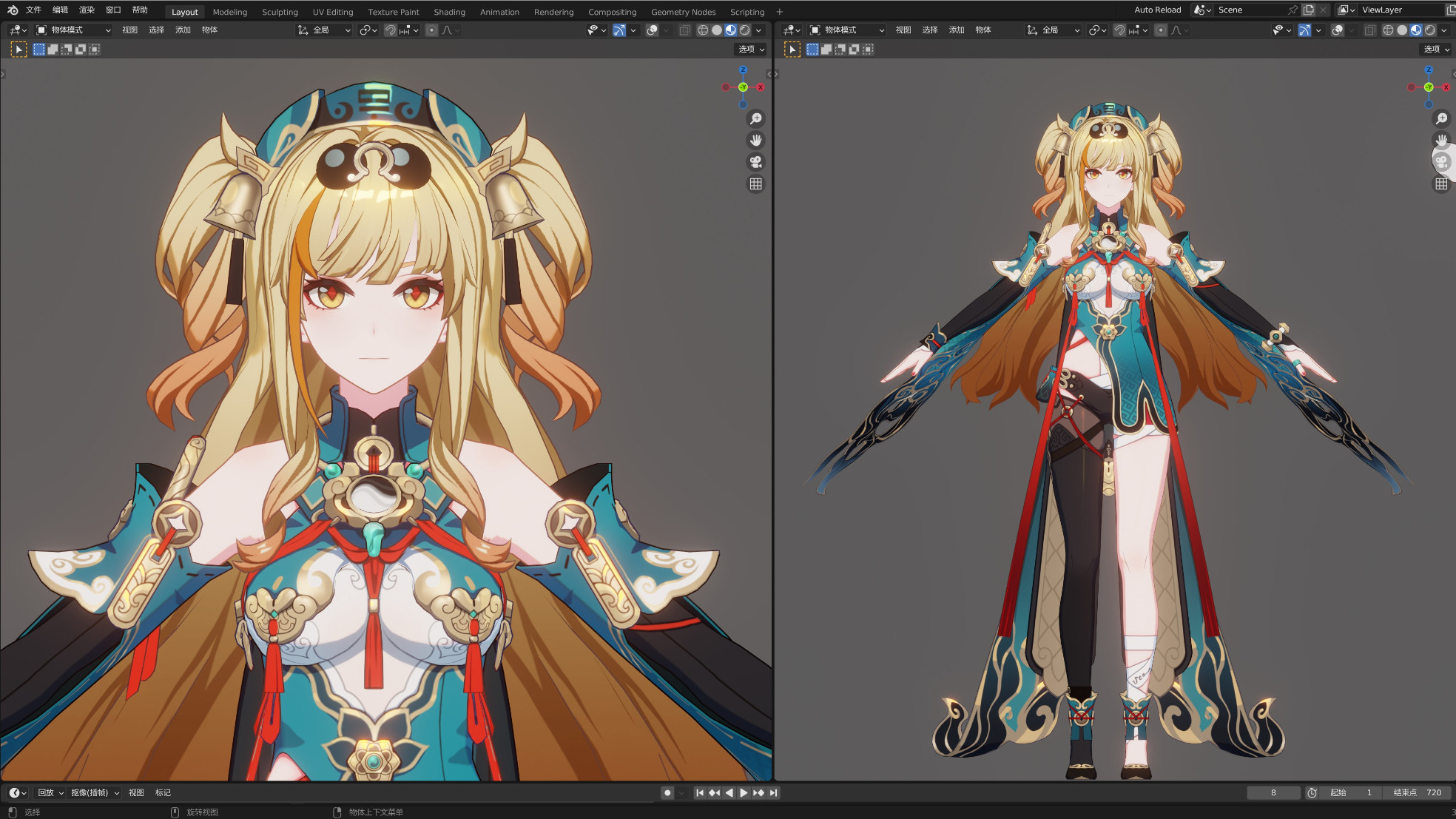Click Blender logo menu icon
The image size is (1456, 819).
click(12, 10)
